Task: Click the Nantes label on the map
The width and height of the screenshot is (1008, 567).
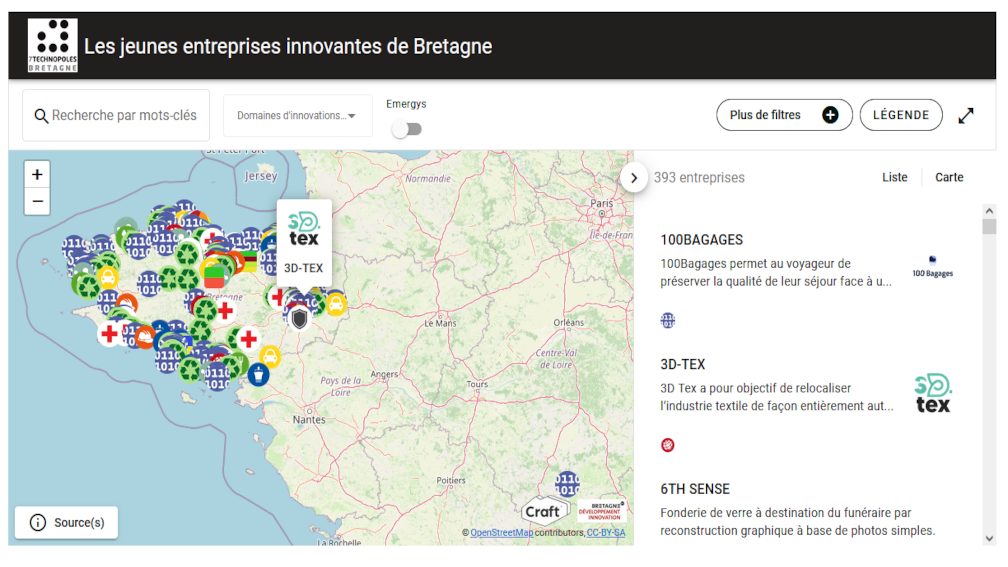Action: pos(309,420)
